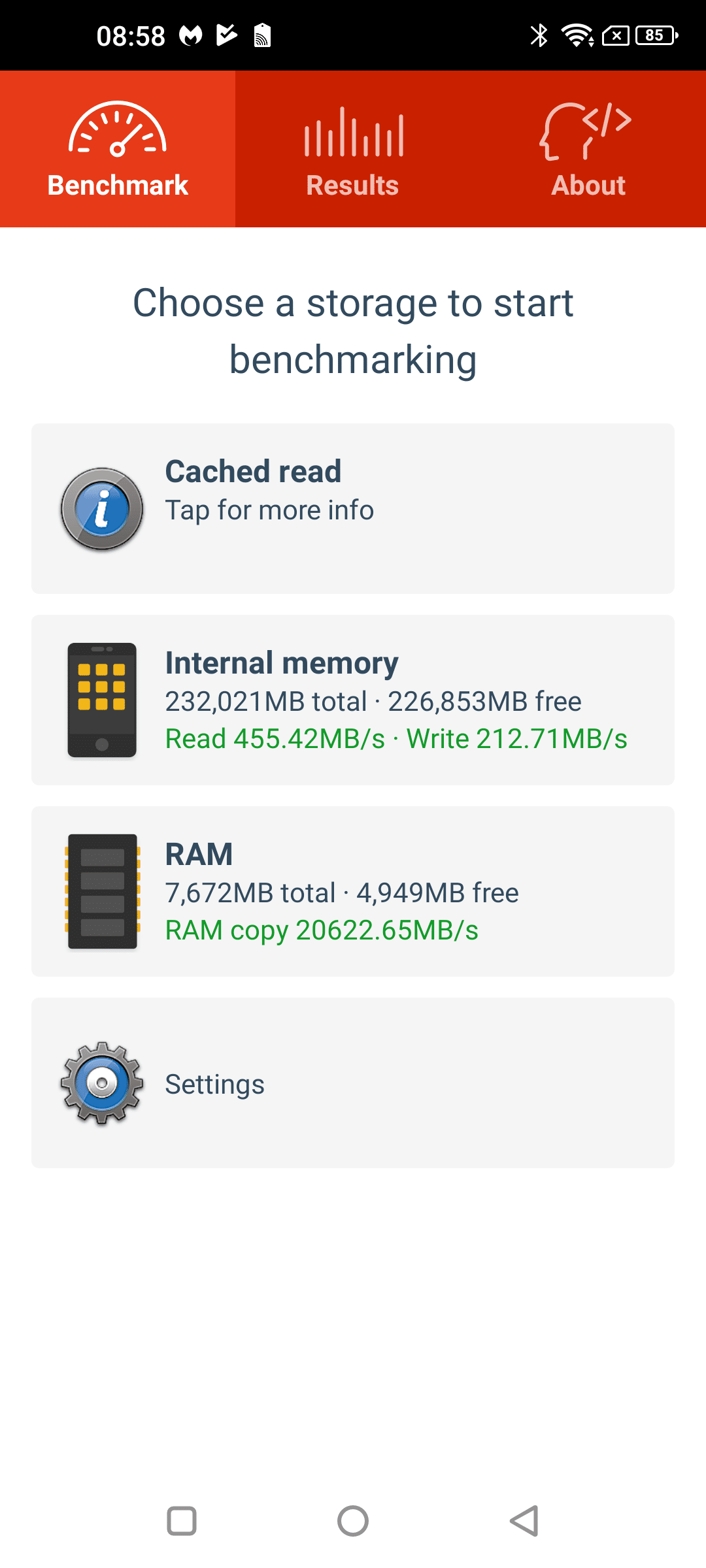Open the Settings text label
706x1568 pixels.
pyautogui.click(x=214, y=1085)
